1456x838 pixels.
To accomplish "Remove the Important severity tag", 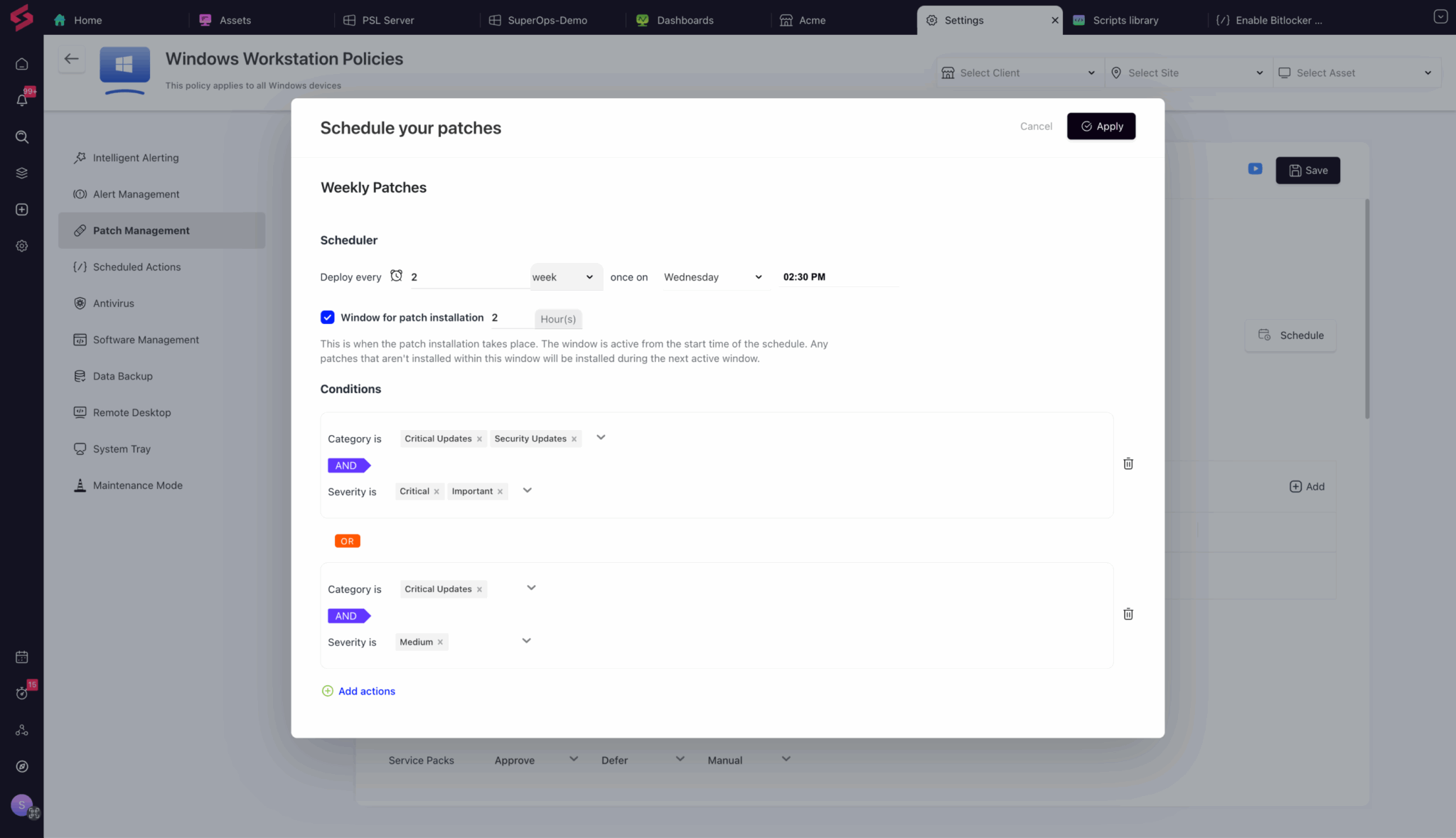I will (x=500, y=492).
